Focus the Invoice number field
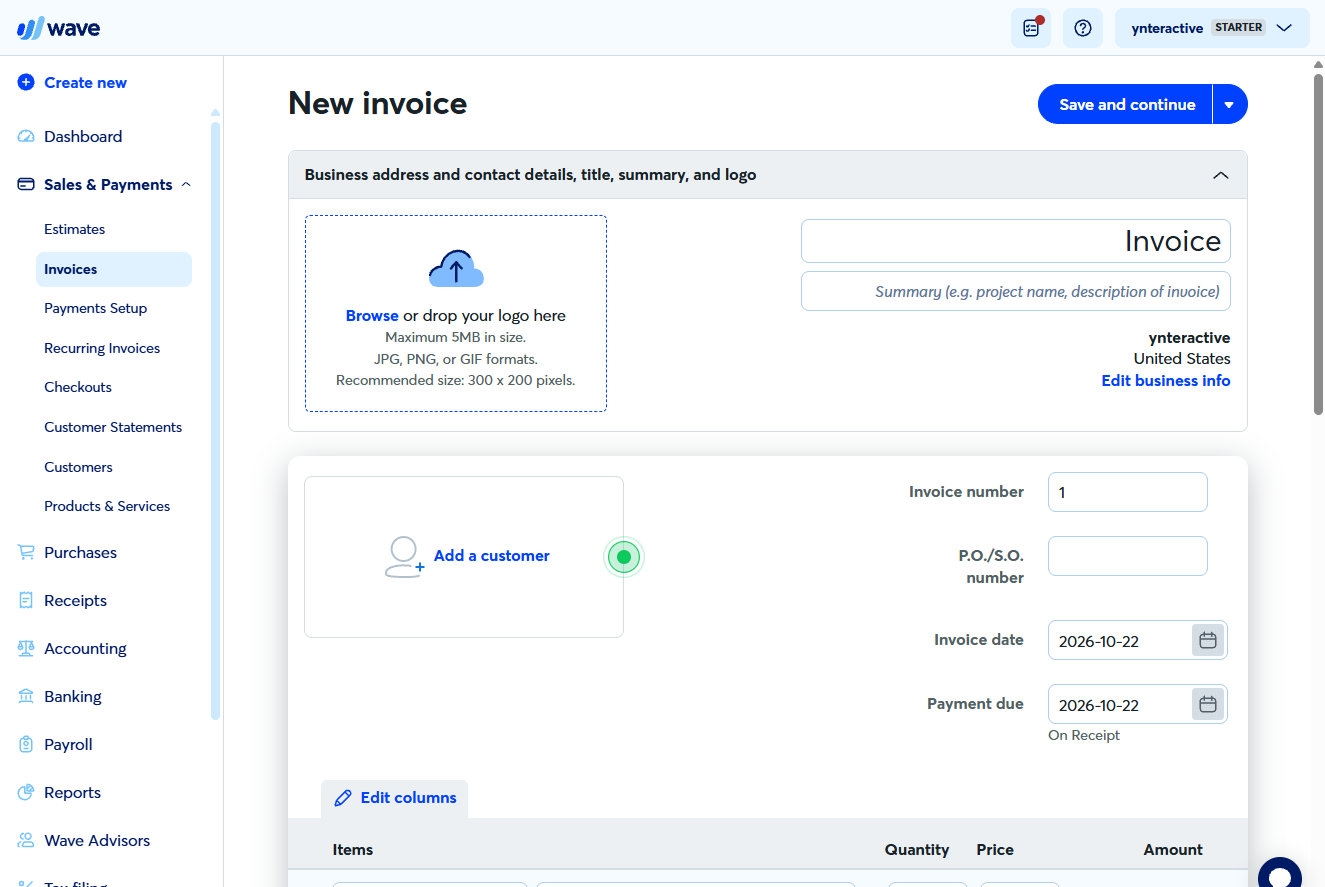Screen dimensions: 1325x887 (1128, 492)
